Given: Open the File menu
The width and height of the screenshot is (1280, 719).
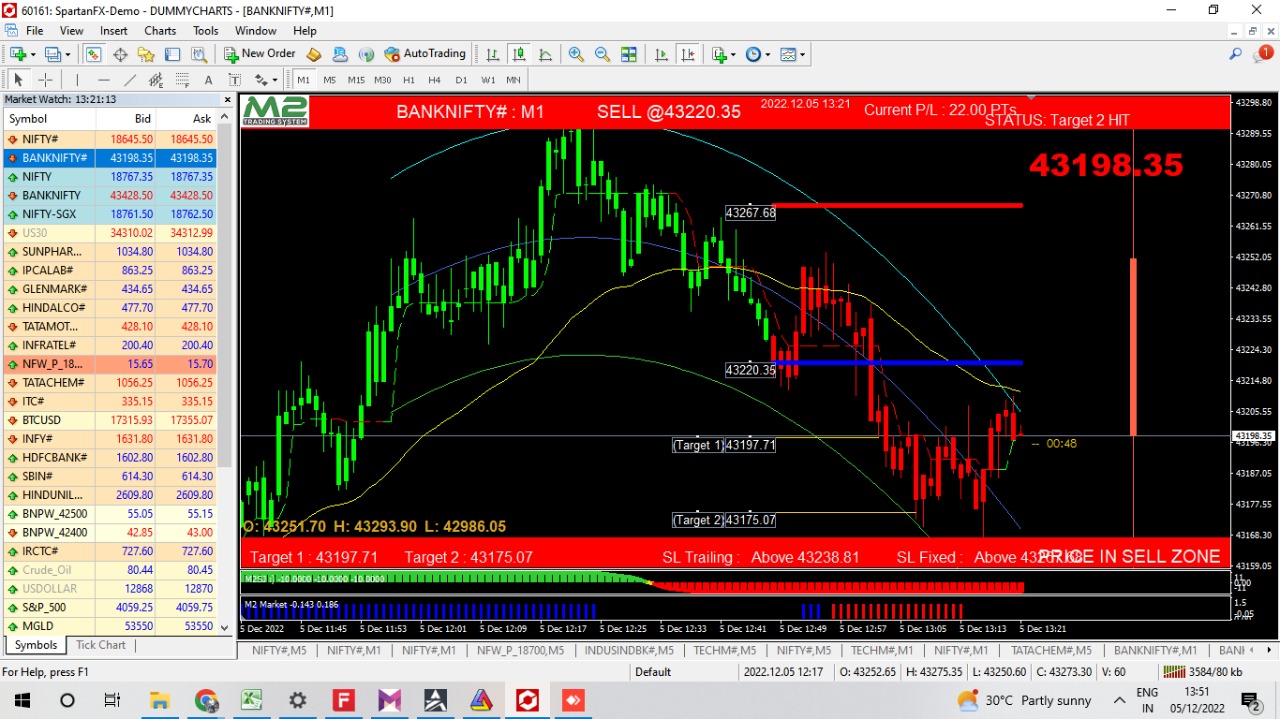Looking at the screenshot, I should [x=35, y=31].
